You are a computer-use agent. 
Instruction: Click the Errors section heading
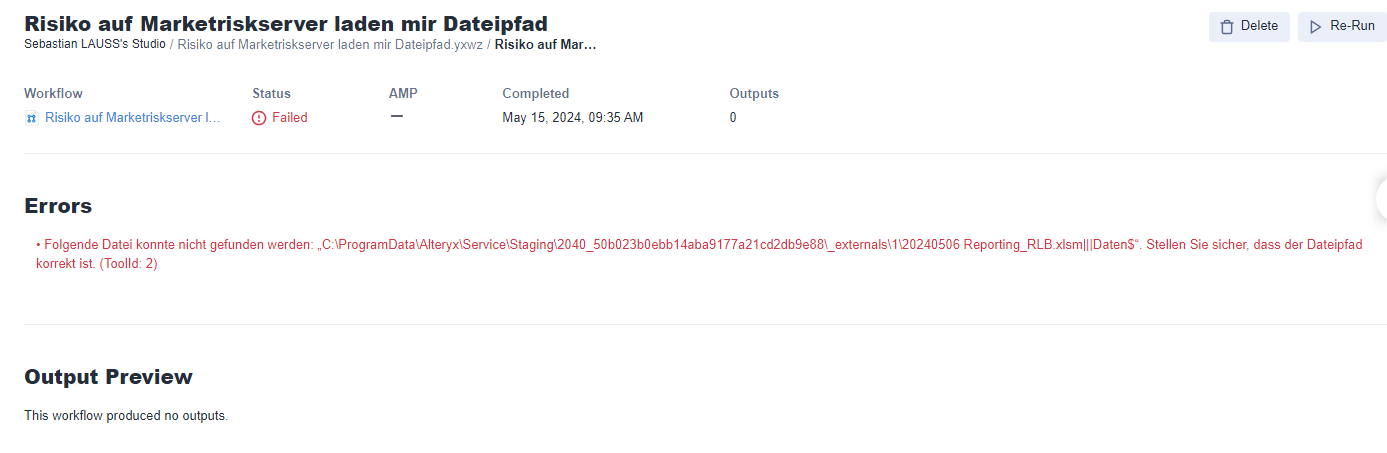point(58,206)
